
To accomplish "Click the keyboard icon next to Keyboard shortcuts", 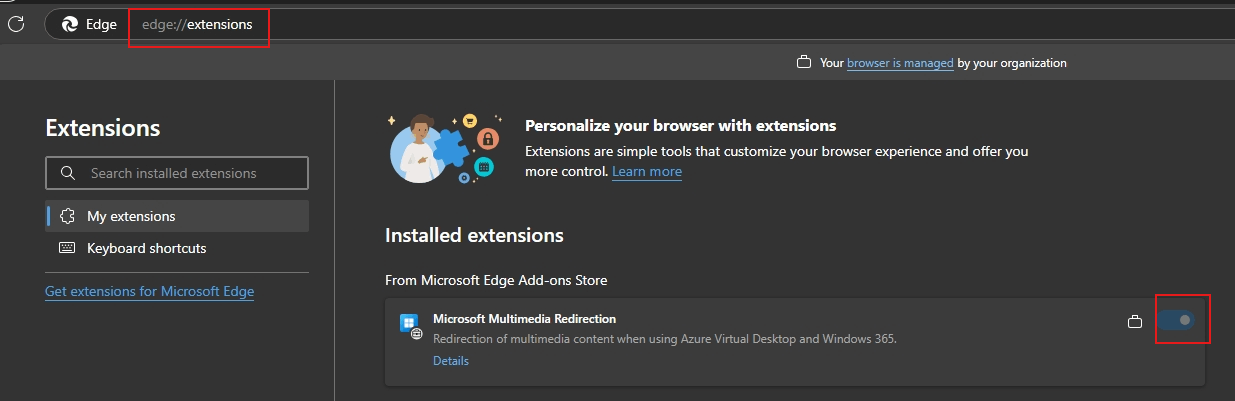I will [68, 248].
